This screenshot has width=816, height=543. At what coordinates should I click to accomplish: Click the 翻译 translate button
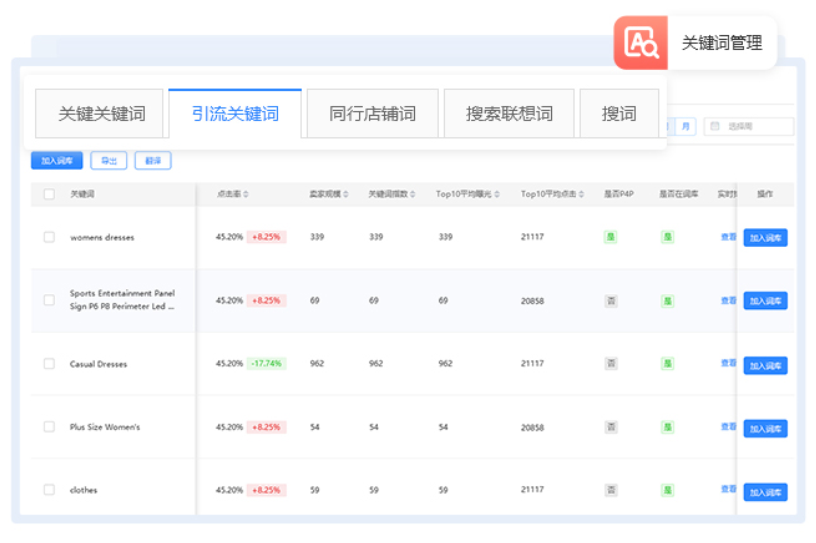[x=153, y=160]
